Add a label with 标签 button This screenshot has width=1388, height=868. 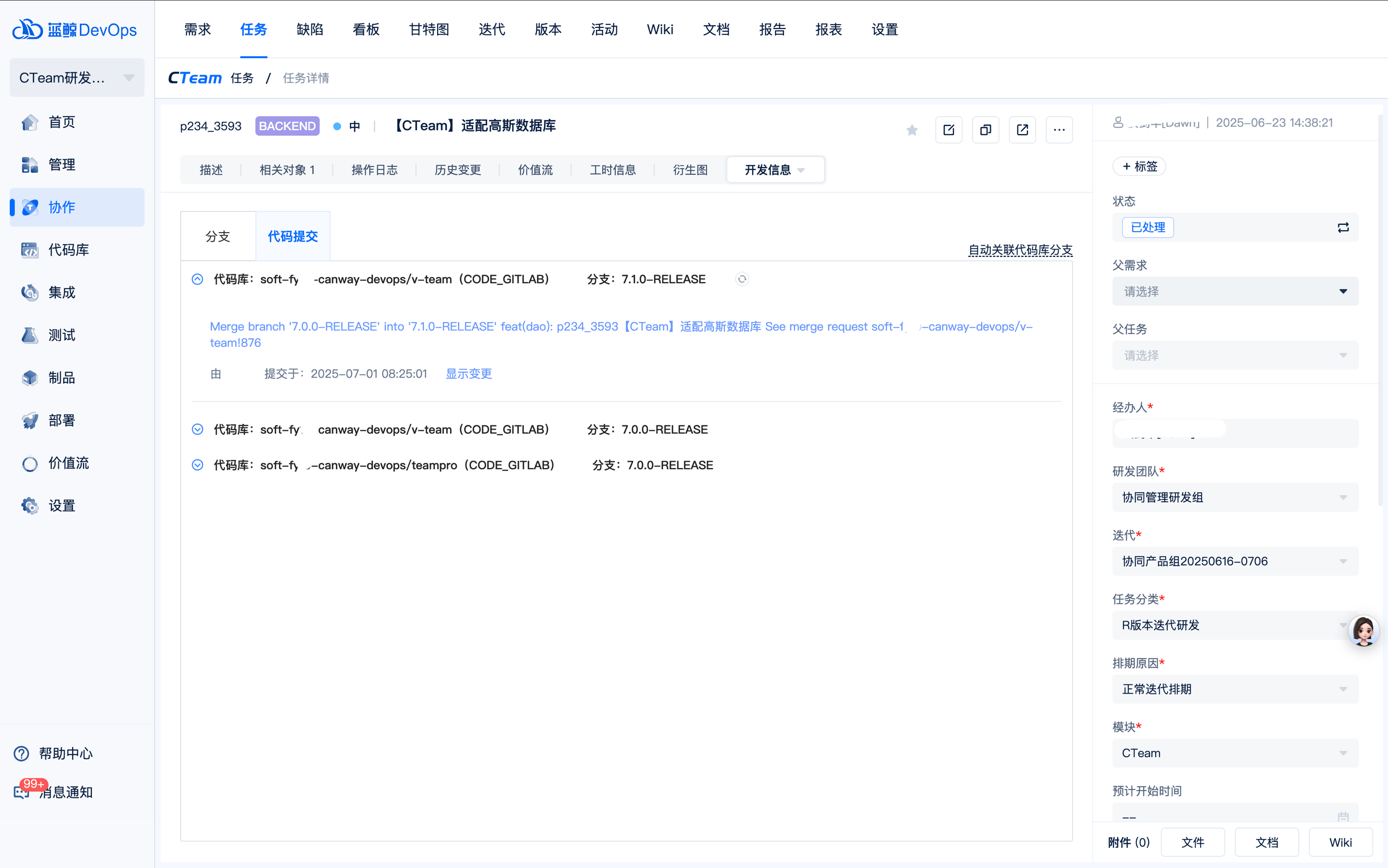point(1139,167)
